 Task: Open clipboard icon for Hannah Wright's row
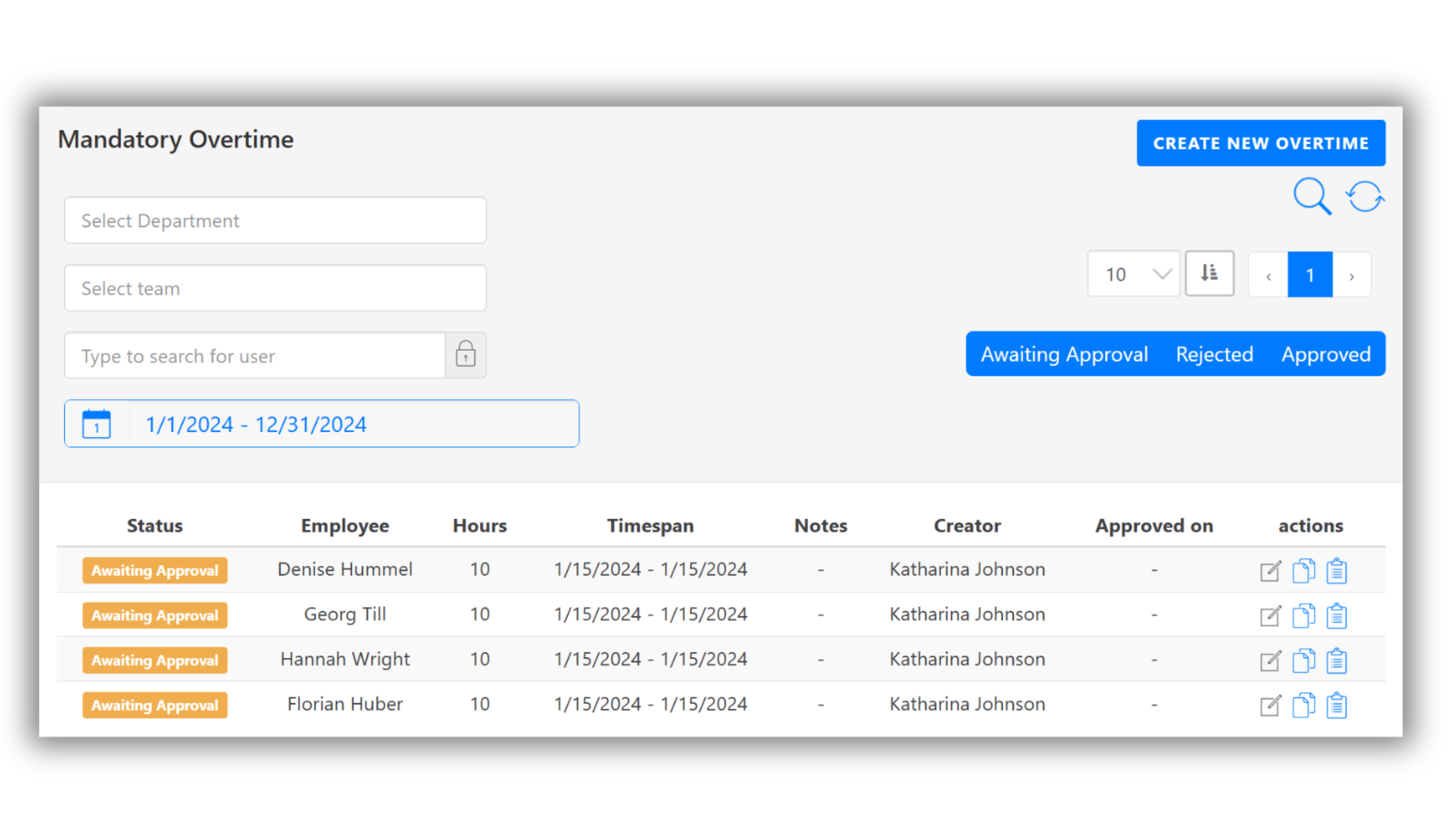(1336, 661)
